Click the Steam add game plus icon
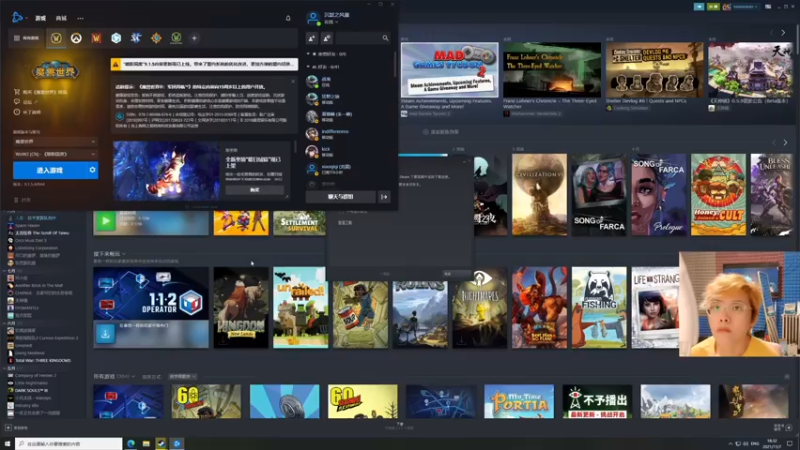Viewport: 800px width, 450px height. pos(8,428)
